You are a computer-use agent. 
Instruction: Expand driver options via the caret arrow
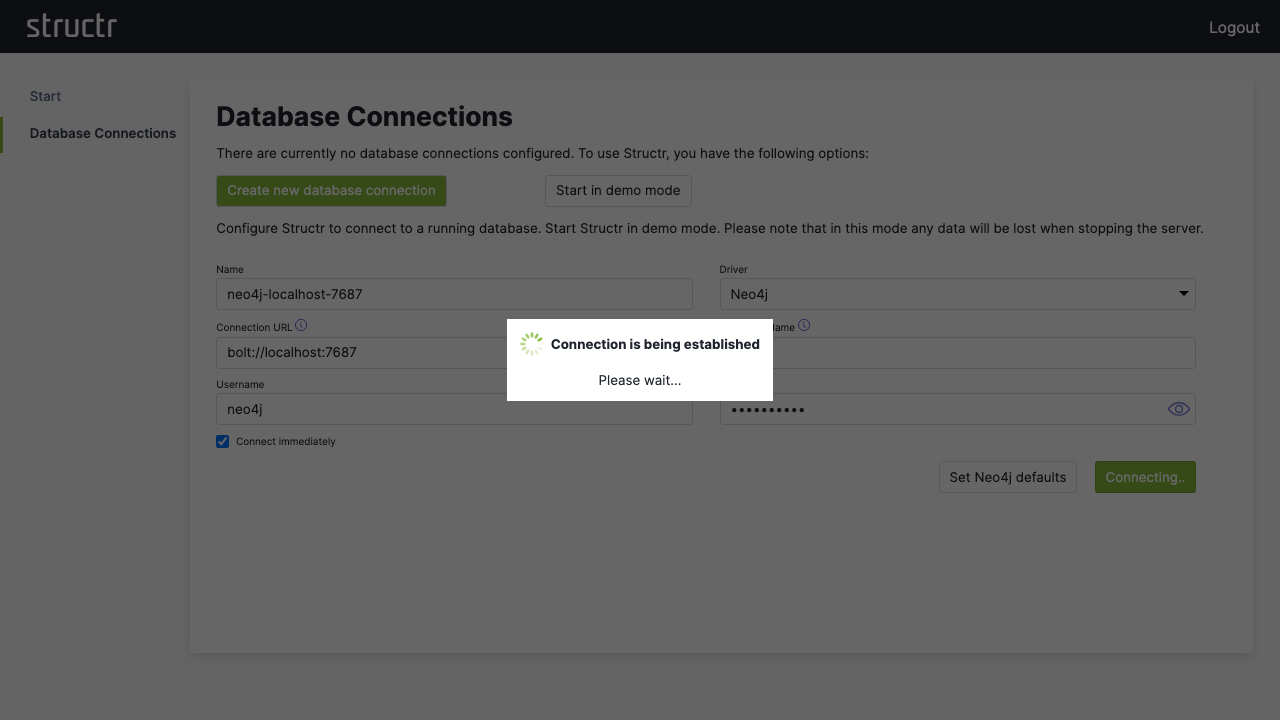point(1182,293)
